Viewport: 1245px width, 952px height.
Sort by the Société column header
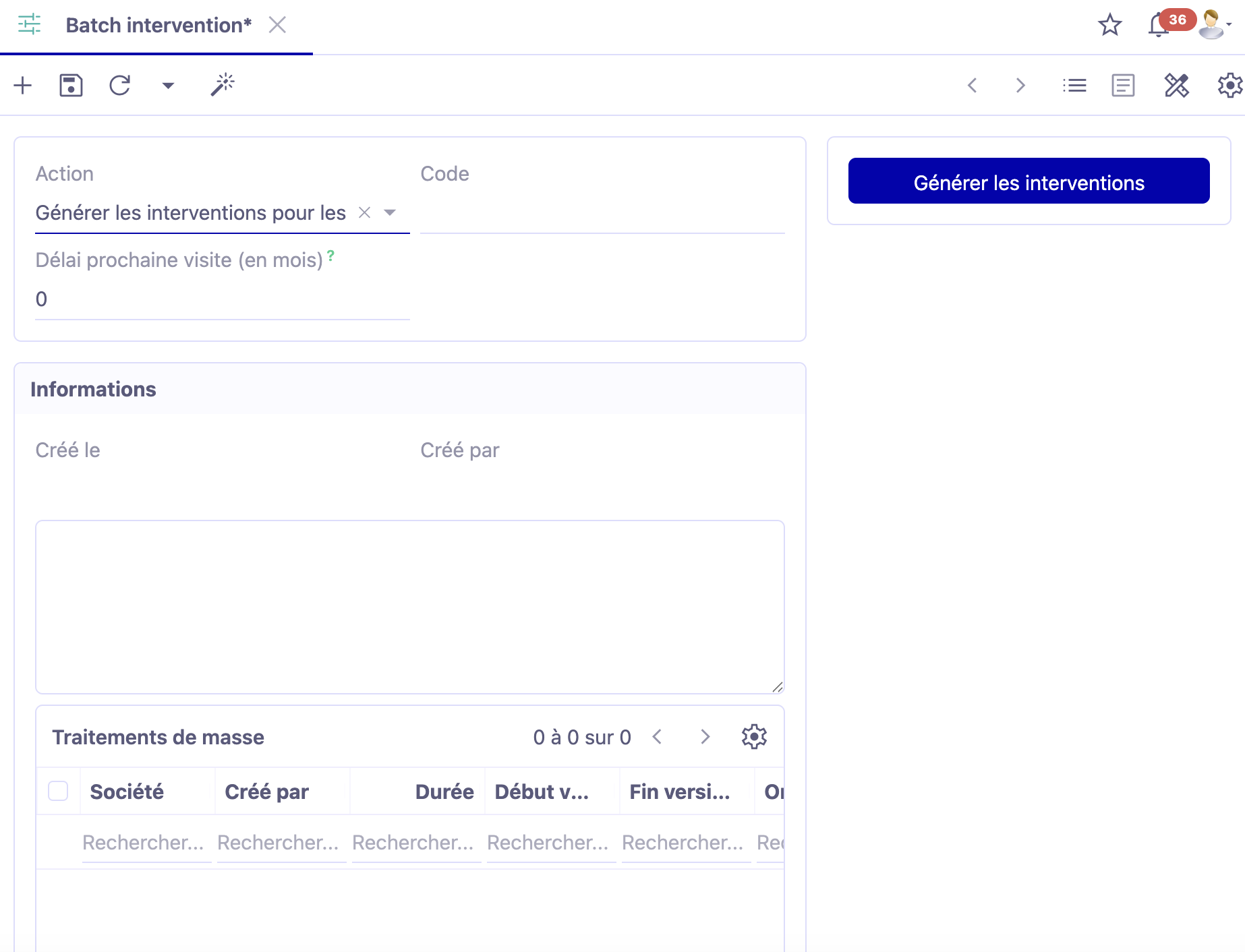pyautogui.click(x=127, y=792)
